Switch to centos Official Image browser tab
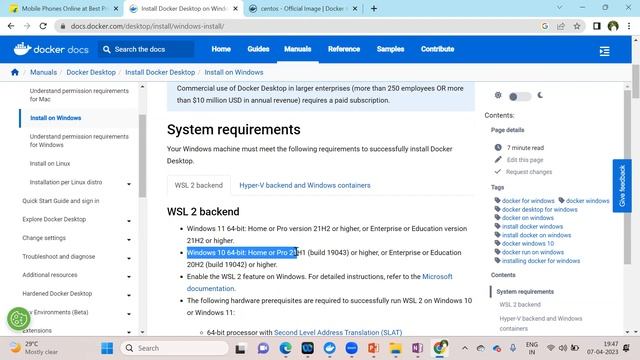 click(302, 9)
